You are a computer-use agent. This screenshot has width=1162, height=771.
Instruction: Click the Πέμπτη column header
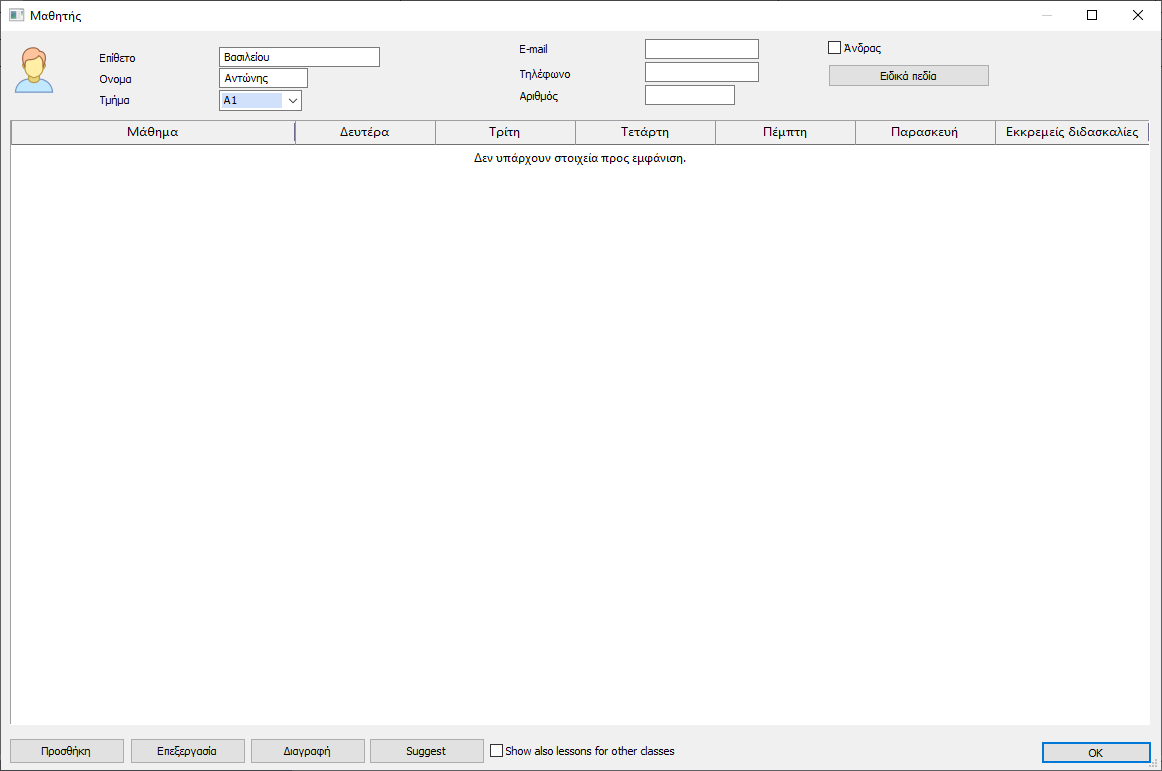point(785,132)
